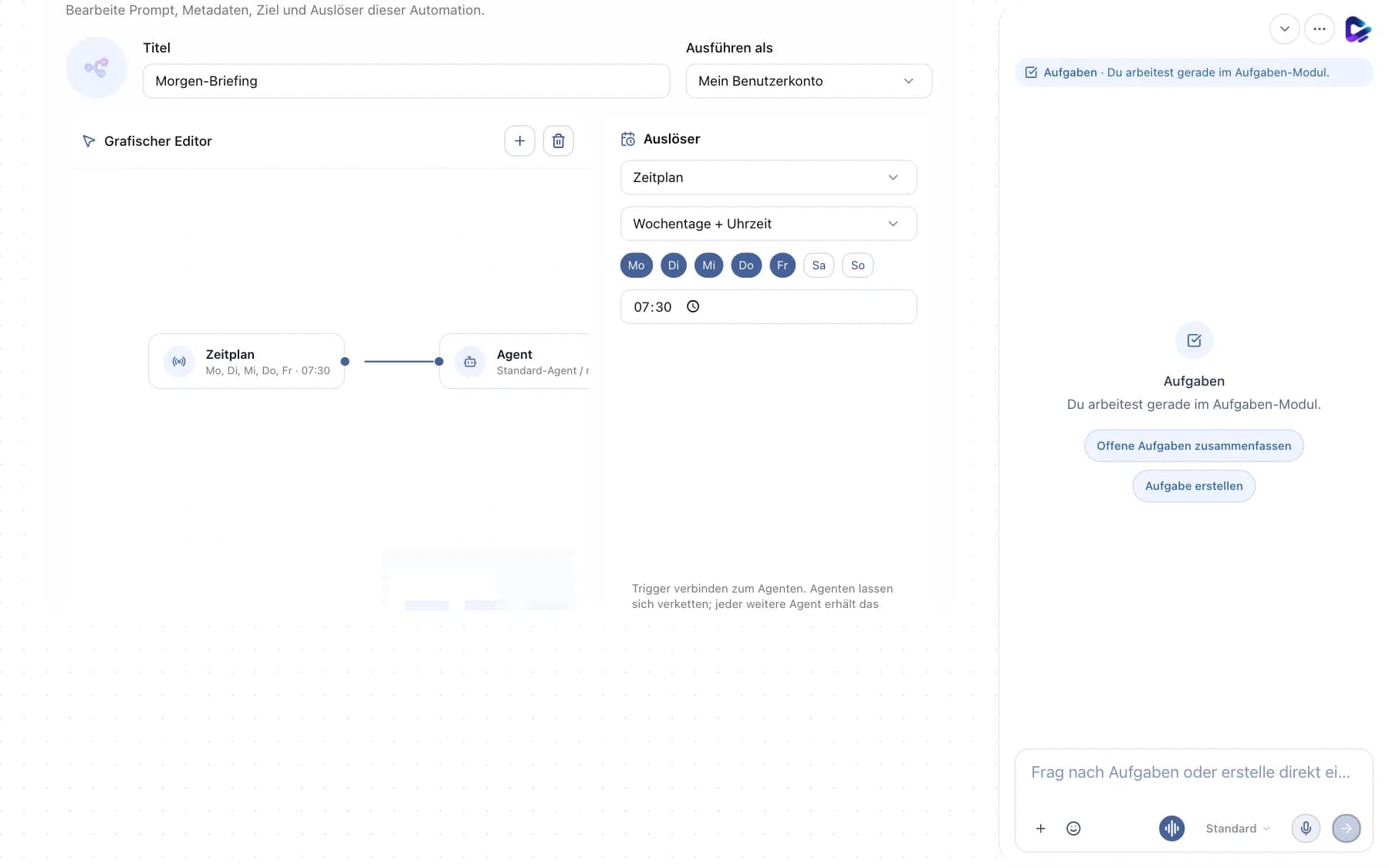Click Agent node input connector dot
The height and width of the screenshot is (868, 1389).
[x=439, y=361]
